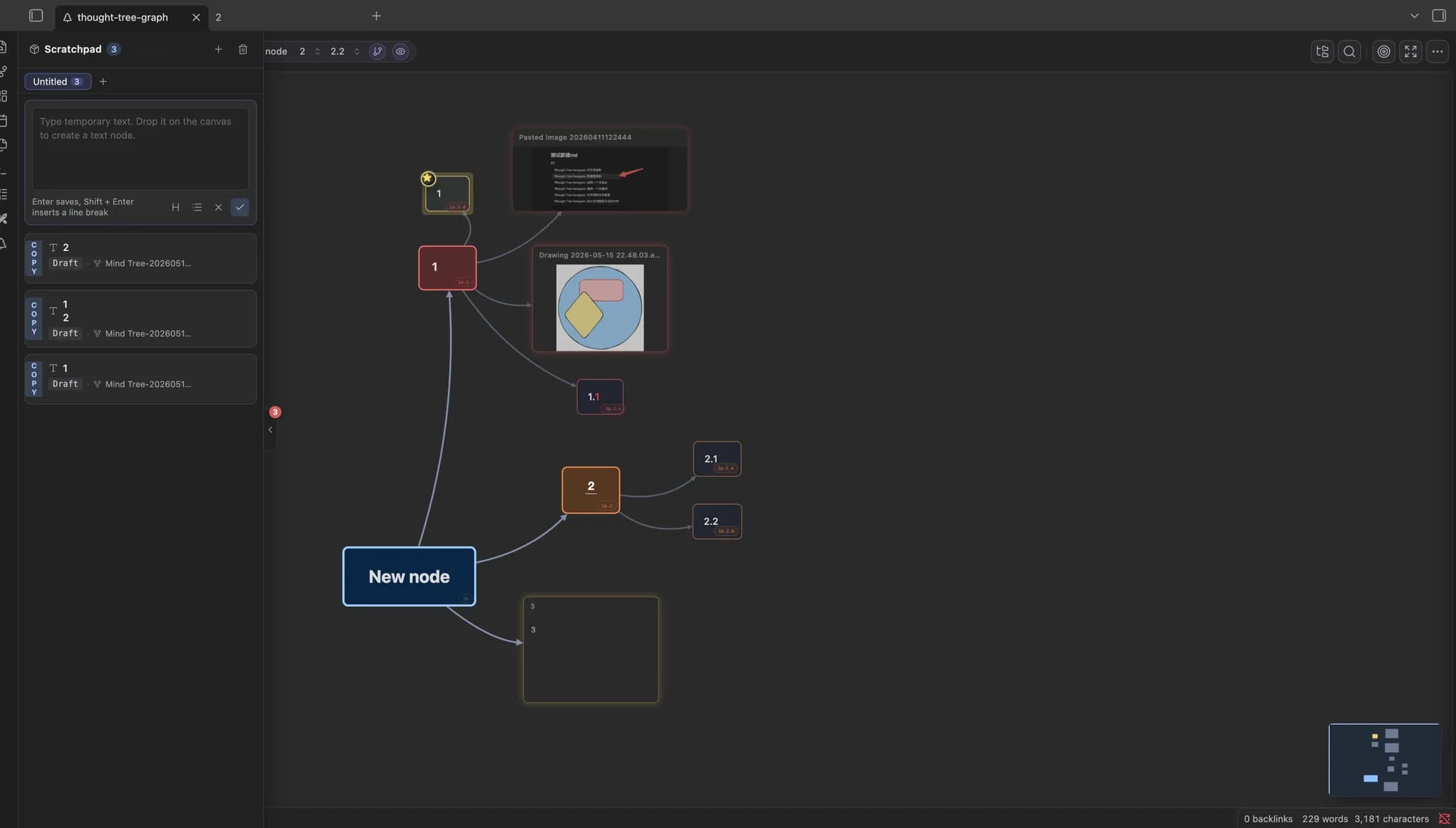This screenshot has height=828, width=1456.
Task: Select the node labeled 2.2
Action: click(x=717, y=521)
